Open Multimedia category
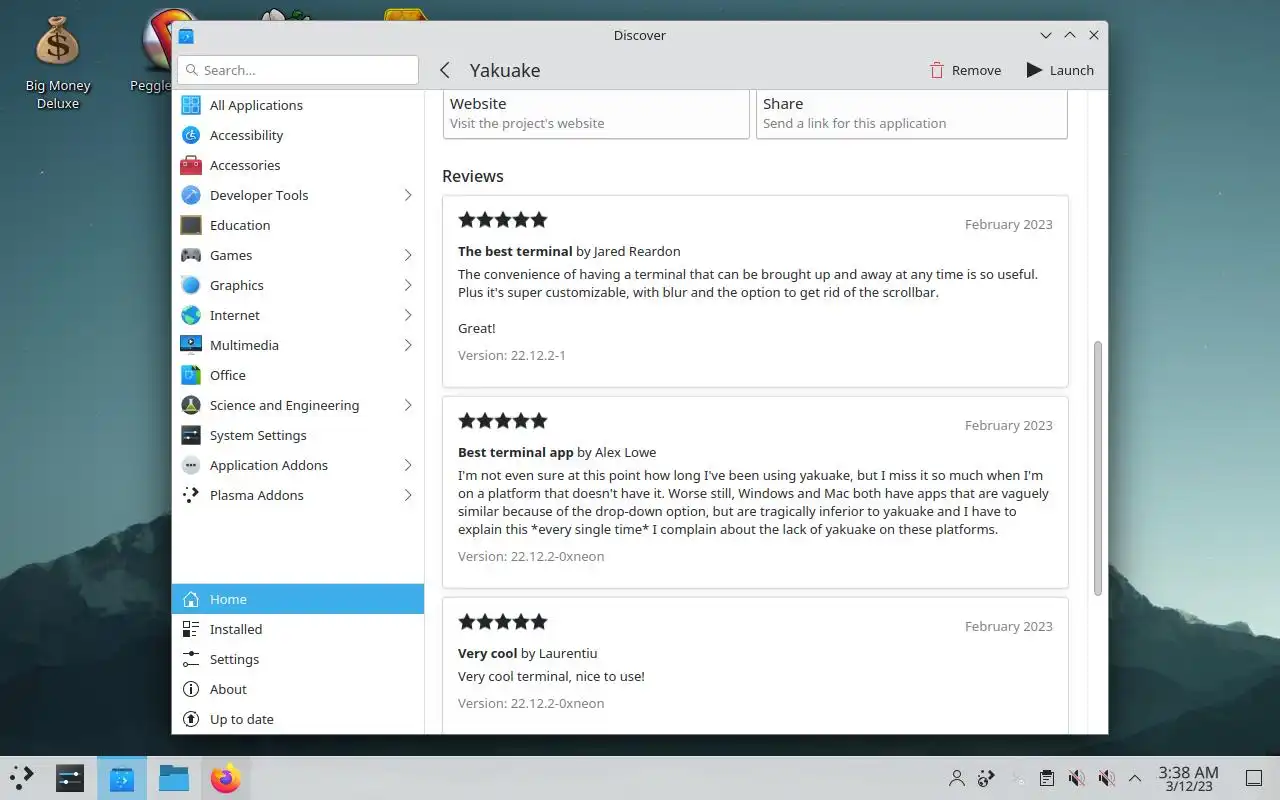This screenshot has height=800, width=1280. click(x=298, y=345)
